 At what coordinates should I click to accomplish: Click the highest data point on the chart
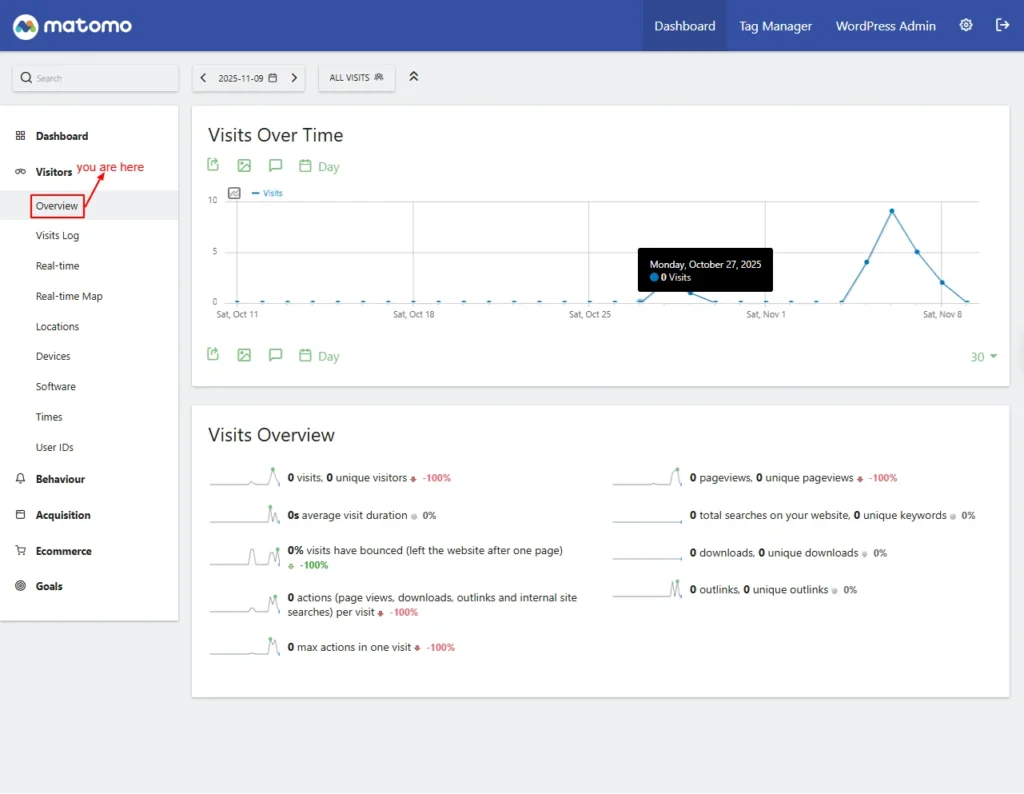(891, 211)
